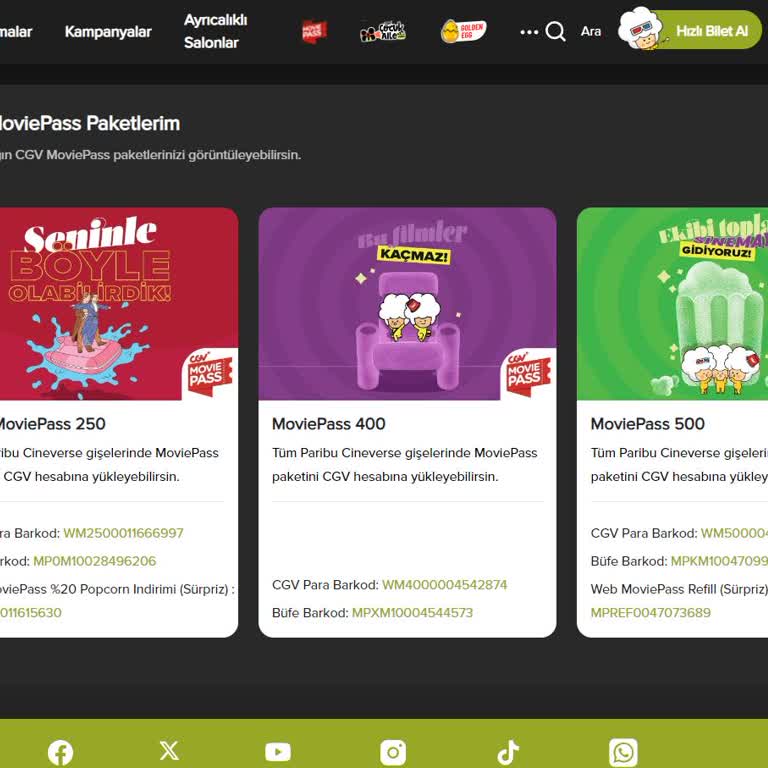Click the search magnifier icon

tap(555, 32)
